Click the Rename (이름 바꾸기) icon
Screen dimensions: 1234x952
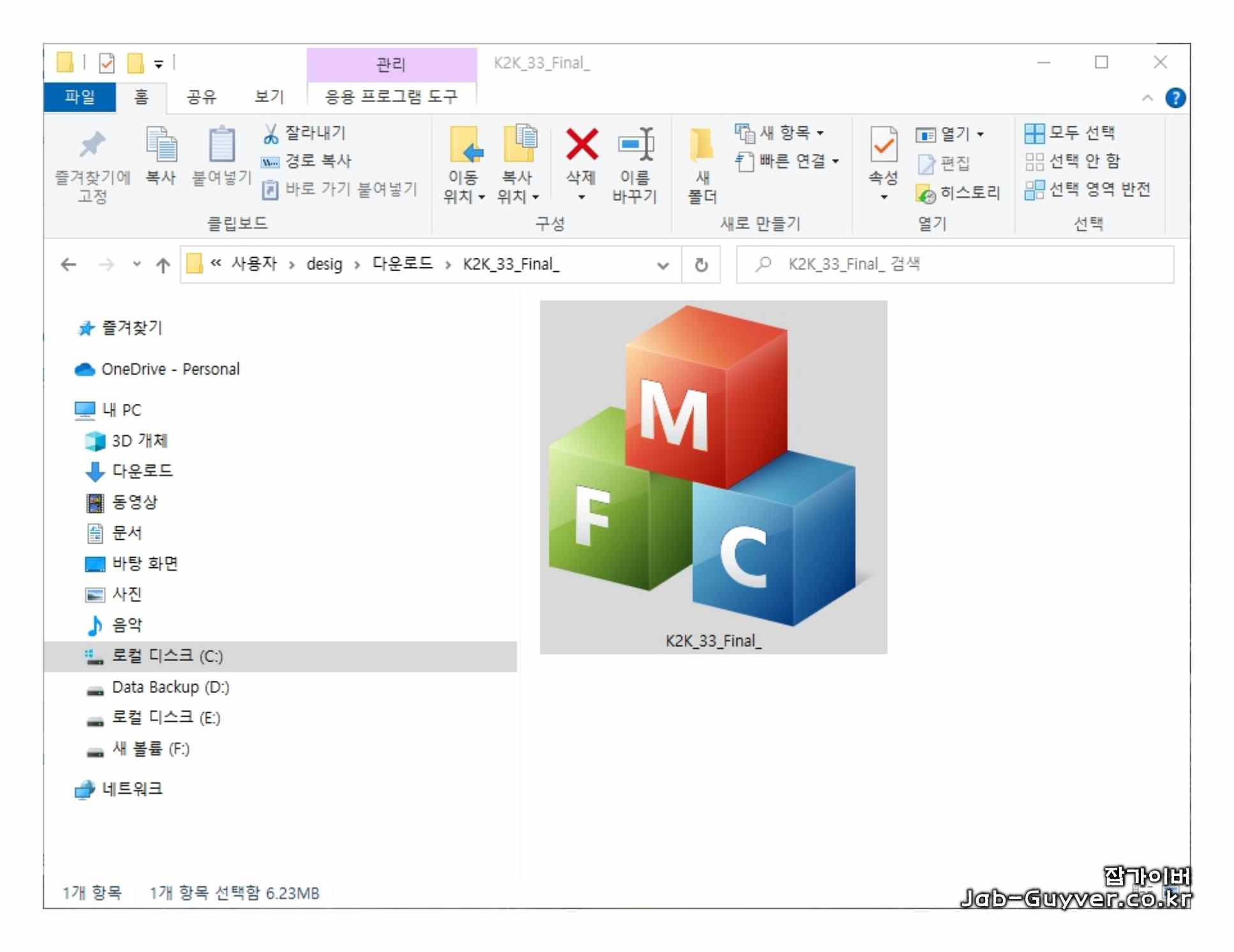click(635, 145)
